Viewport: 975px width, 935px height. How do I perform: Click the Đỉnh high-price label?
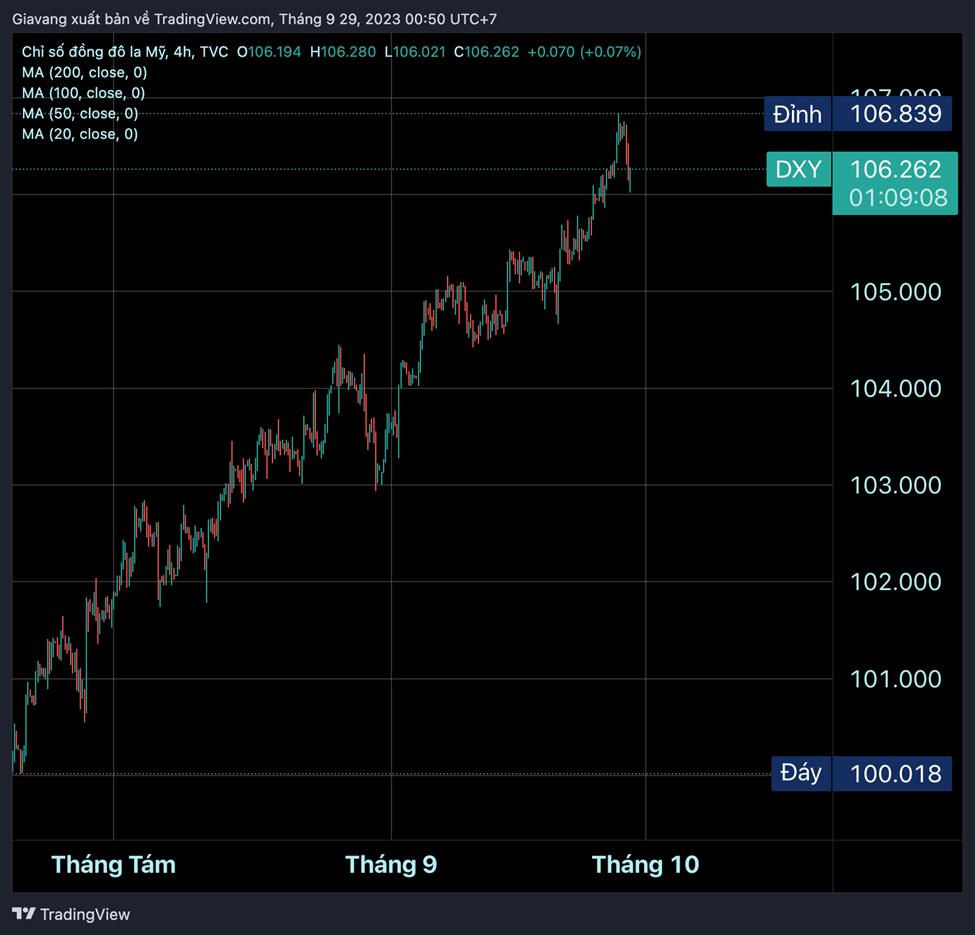[797, 114]
